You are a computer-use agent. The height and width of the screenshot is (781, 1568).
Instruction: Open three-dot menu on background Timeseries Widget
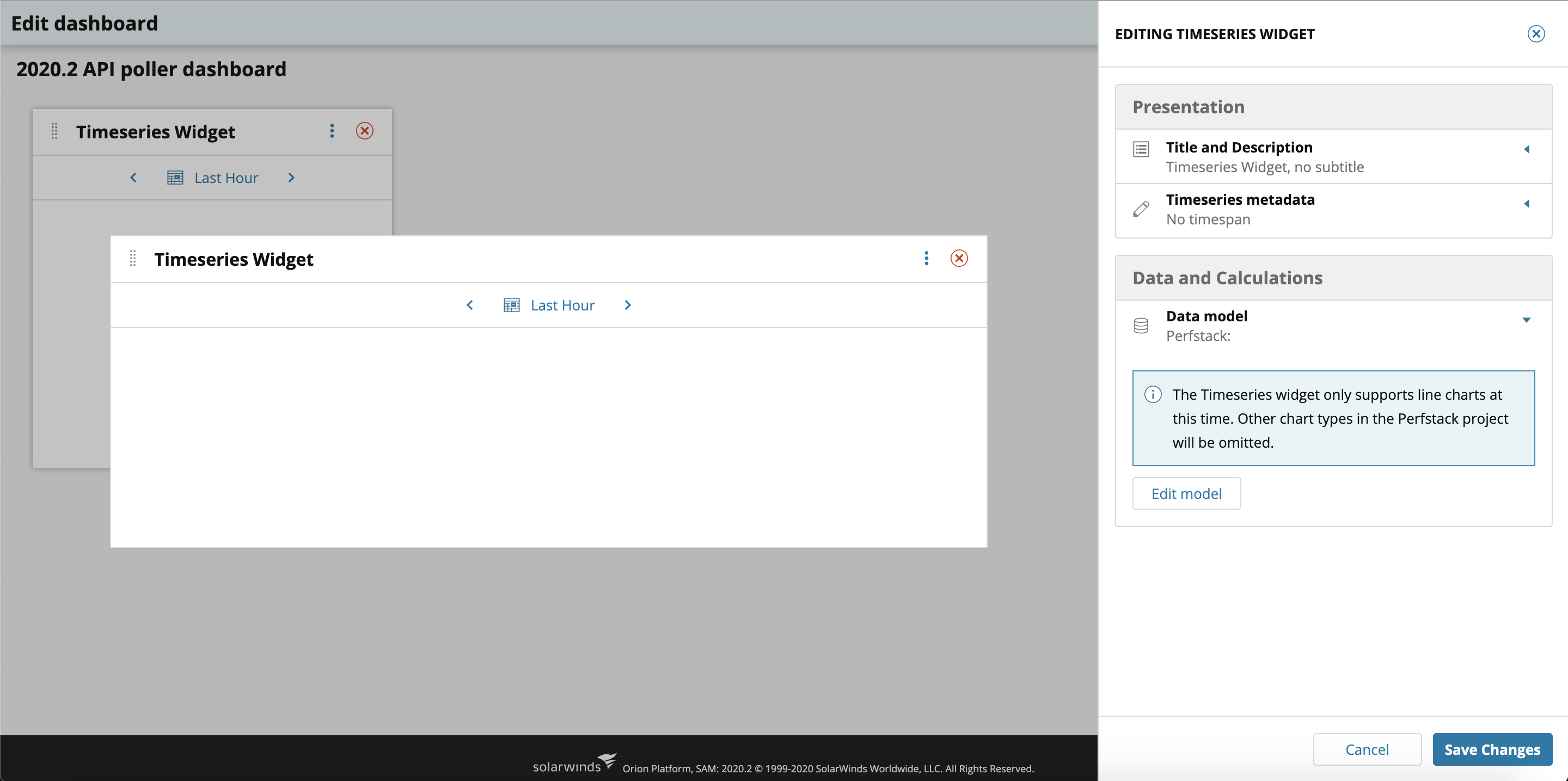pyautogui.click(x=332, y=131)
